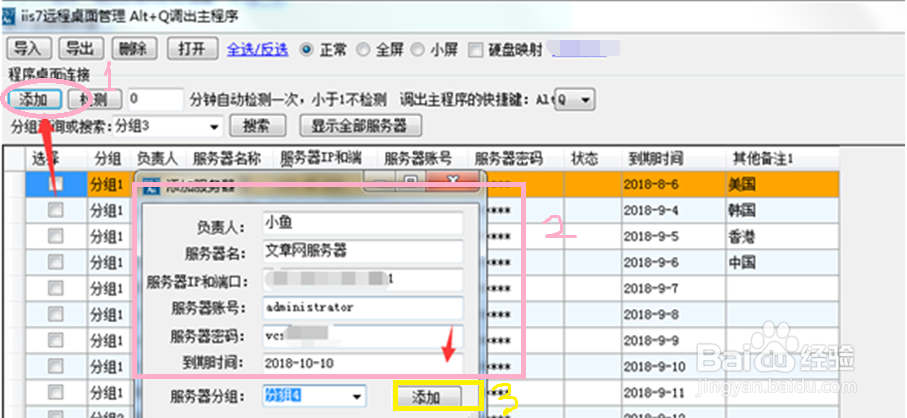Select the 香港 remark cell

coord(781,236)
